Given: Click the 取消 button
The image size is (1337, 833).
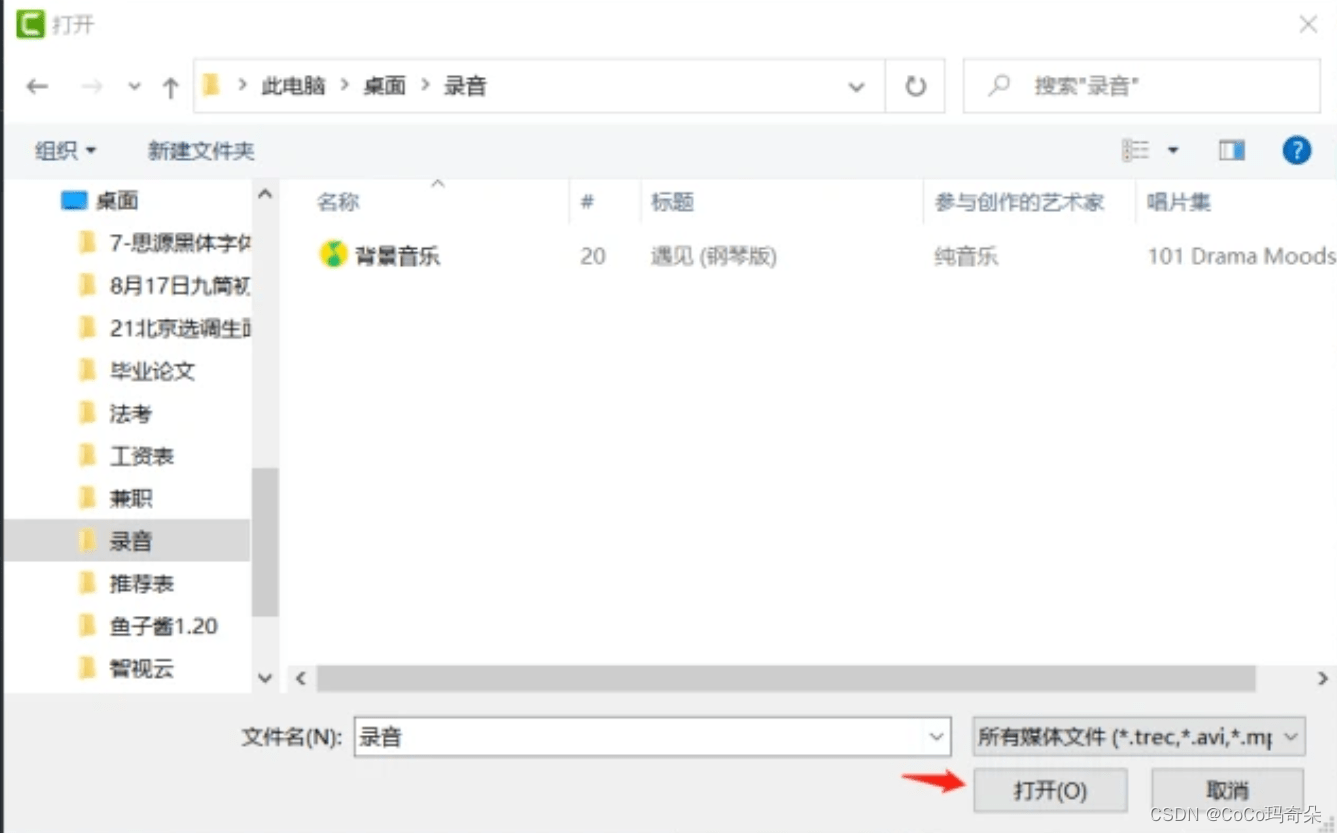Looking at the screenshot, I should pos(1227,790).
